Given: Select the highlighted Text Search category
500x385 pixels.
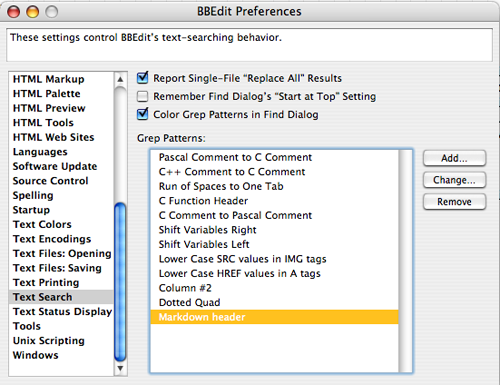Looking at the screenshot, I should (x=61, y=297).
